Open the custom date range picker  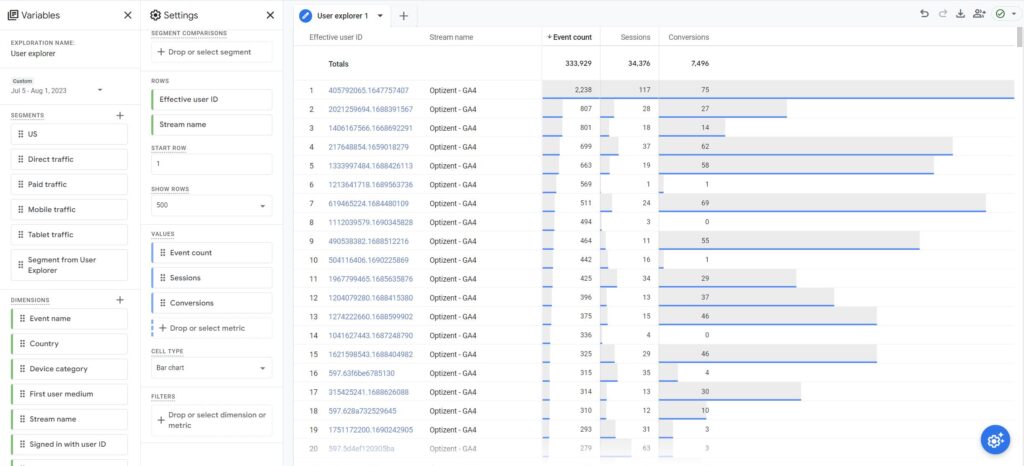[x=58, y=90]
